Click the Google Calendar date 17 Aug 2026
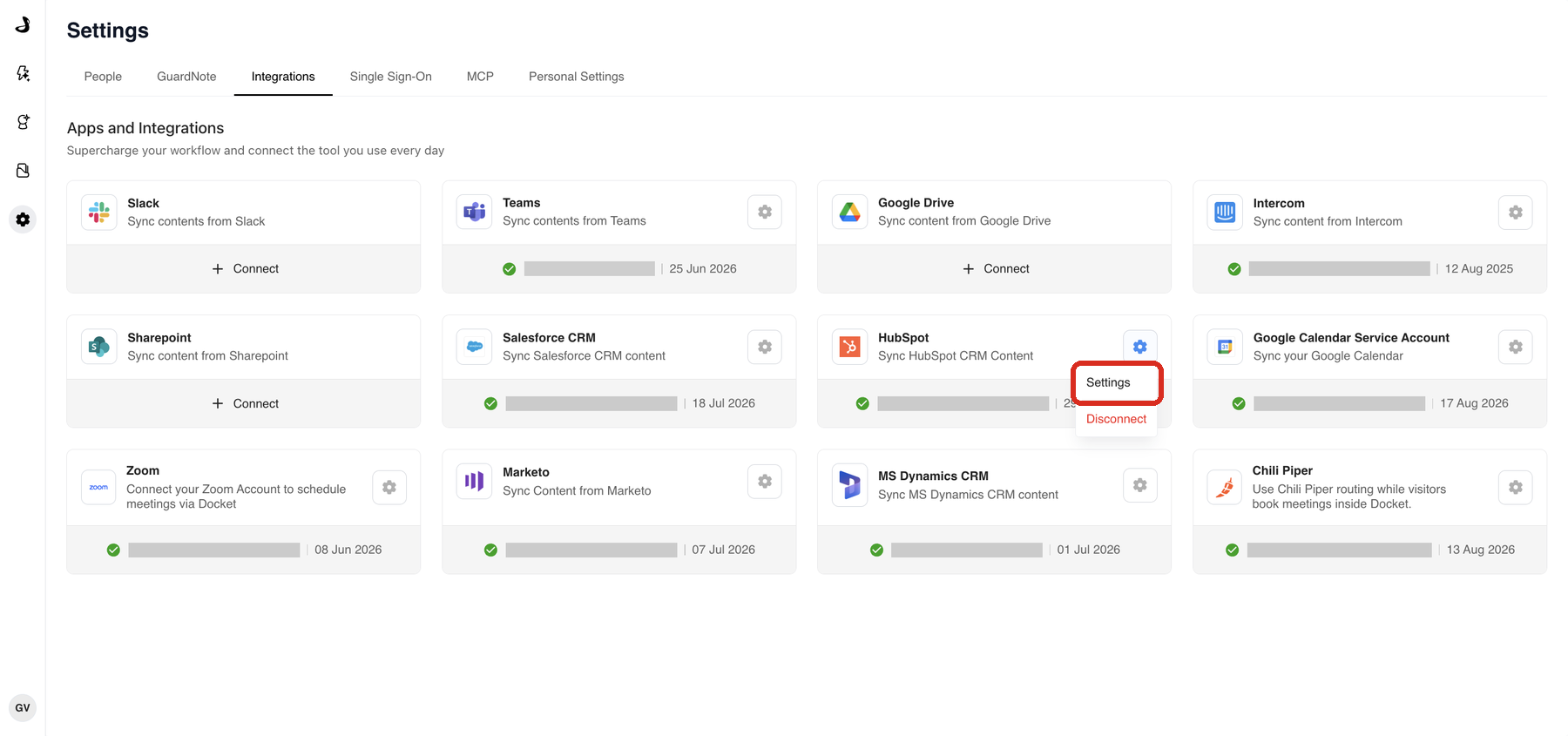Image resolution: width=1568 pixels, height=736 pixels. (x=1474, y=403)
